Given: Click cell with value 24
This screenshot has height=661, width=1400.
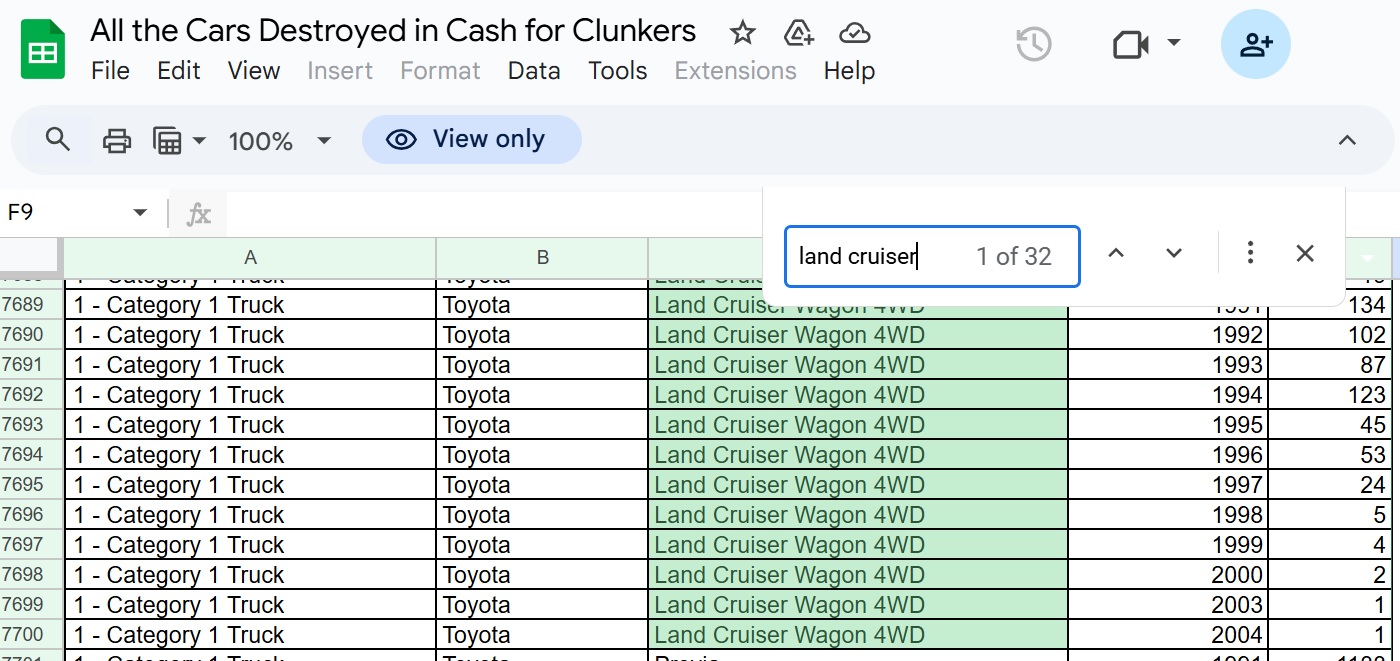Looking at the screenshot, I should tap(1330, 485).
